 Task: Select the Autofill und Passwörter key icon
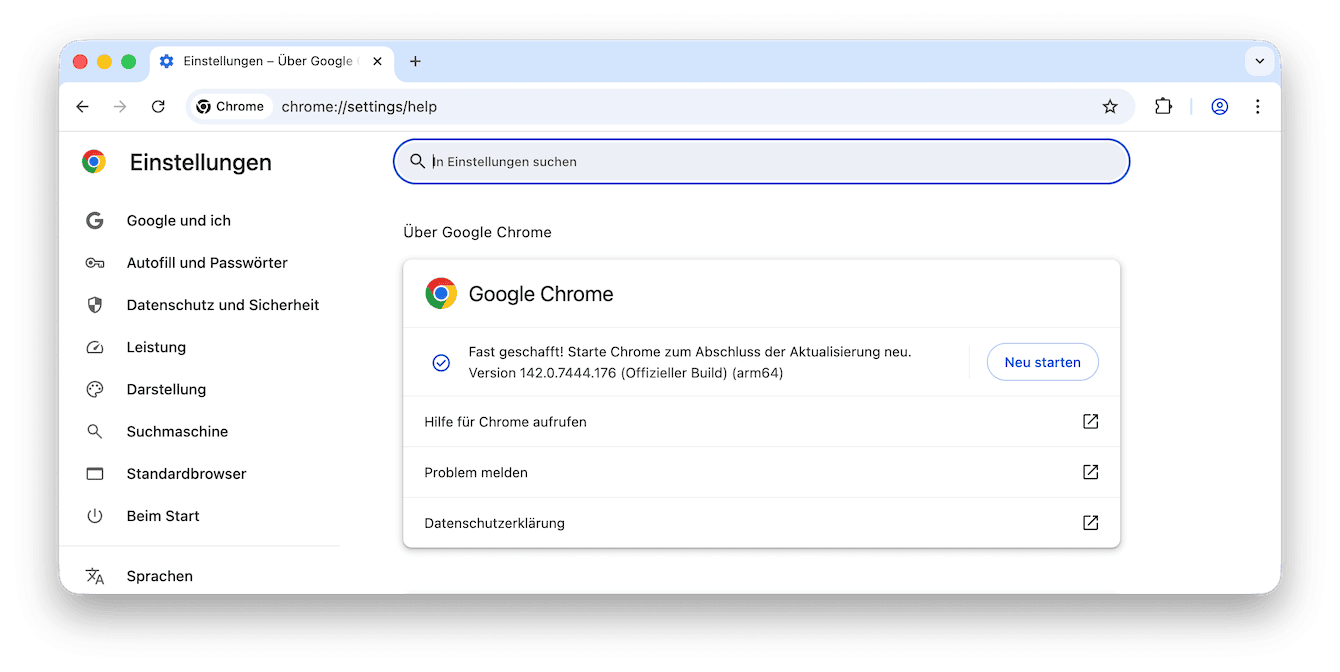click(94, 262)
